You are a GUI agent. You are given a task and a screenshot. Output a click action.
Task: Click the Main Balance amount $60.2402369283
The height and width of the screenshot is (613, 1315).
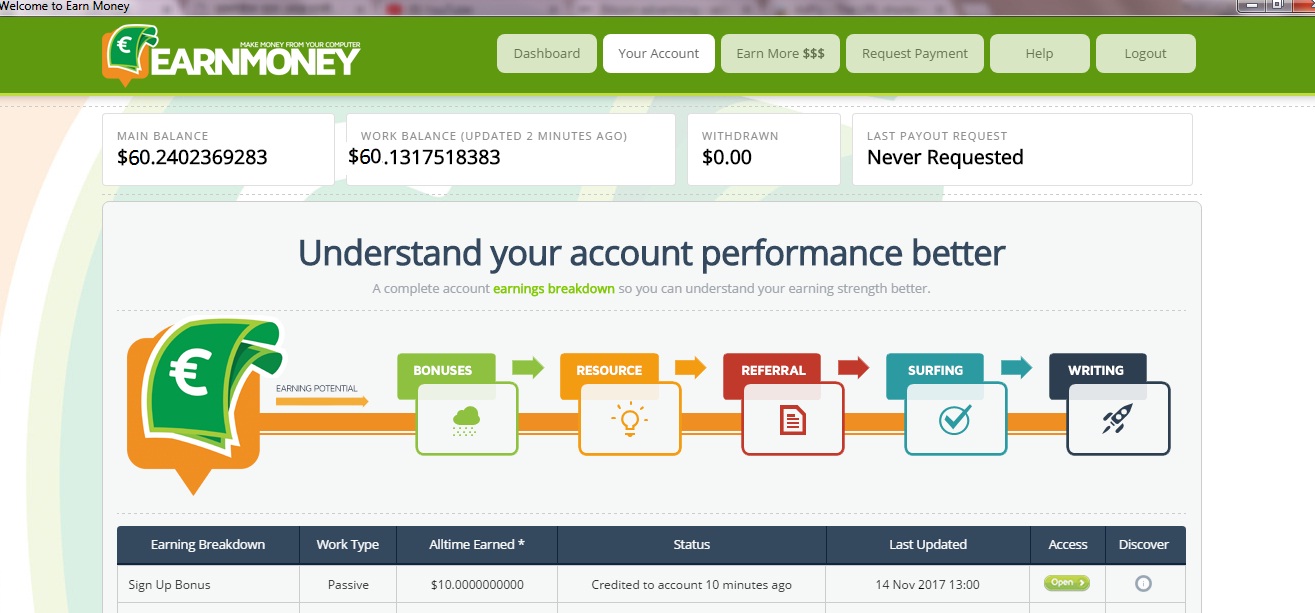click(x=192, y=157)
